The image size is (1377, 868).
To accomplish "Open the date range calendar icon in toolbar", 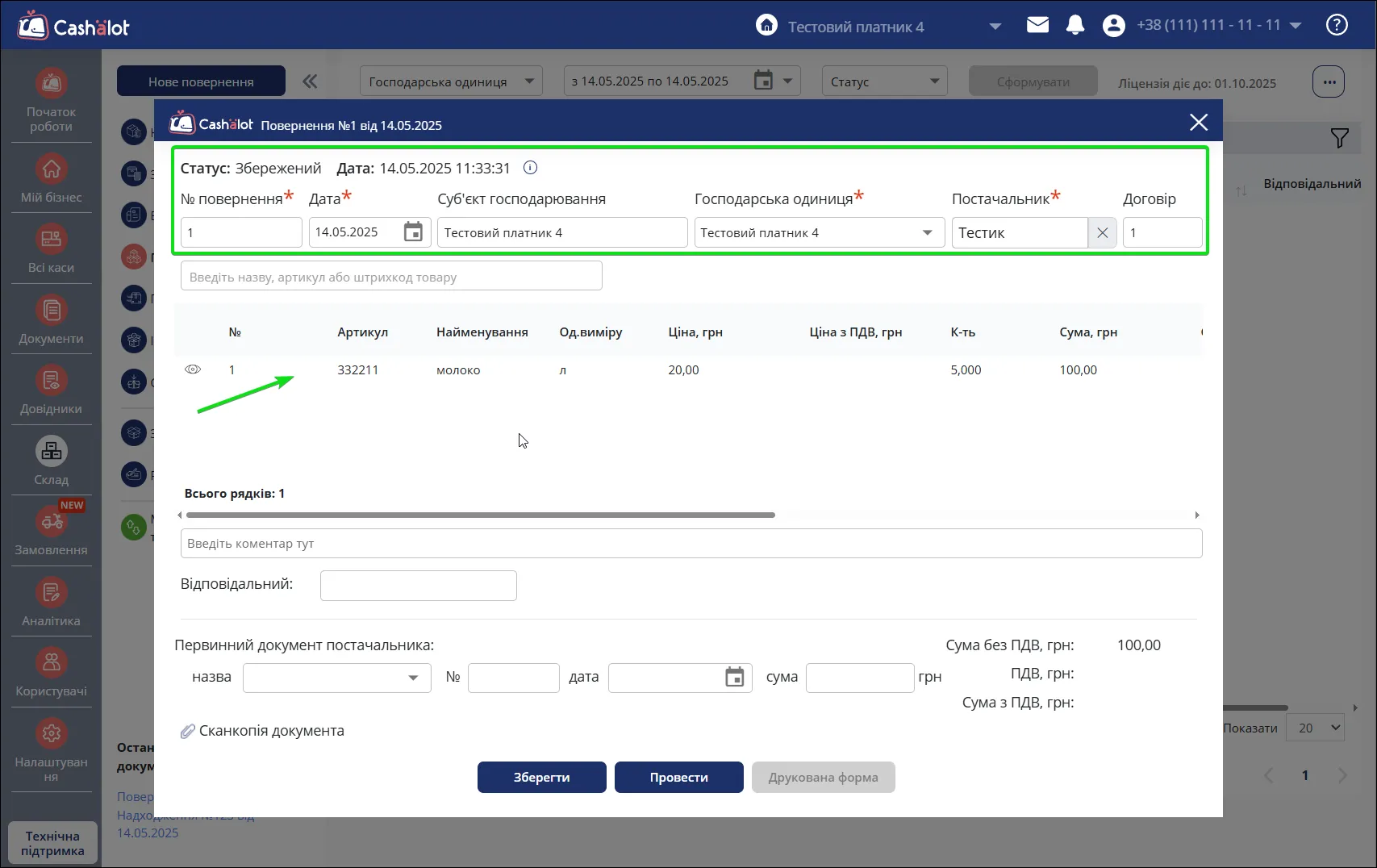I will click(763, 81).
